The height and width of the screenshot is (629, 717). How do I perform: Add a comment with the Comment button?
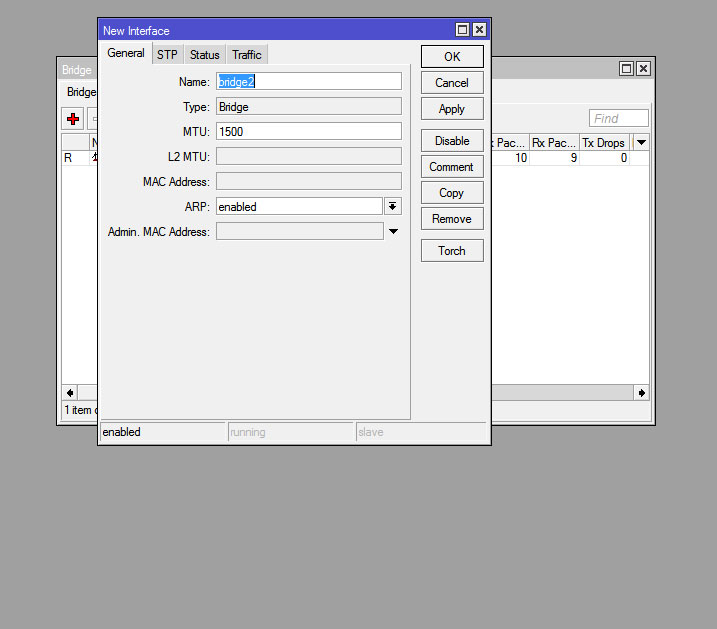(452, 167)
